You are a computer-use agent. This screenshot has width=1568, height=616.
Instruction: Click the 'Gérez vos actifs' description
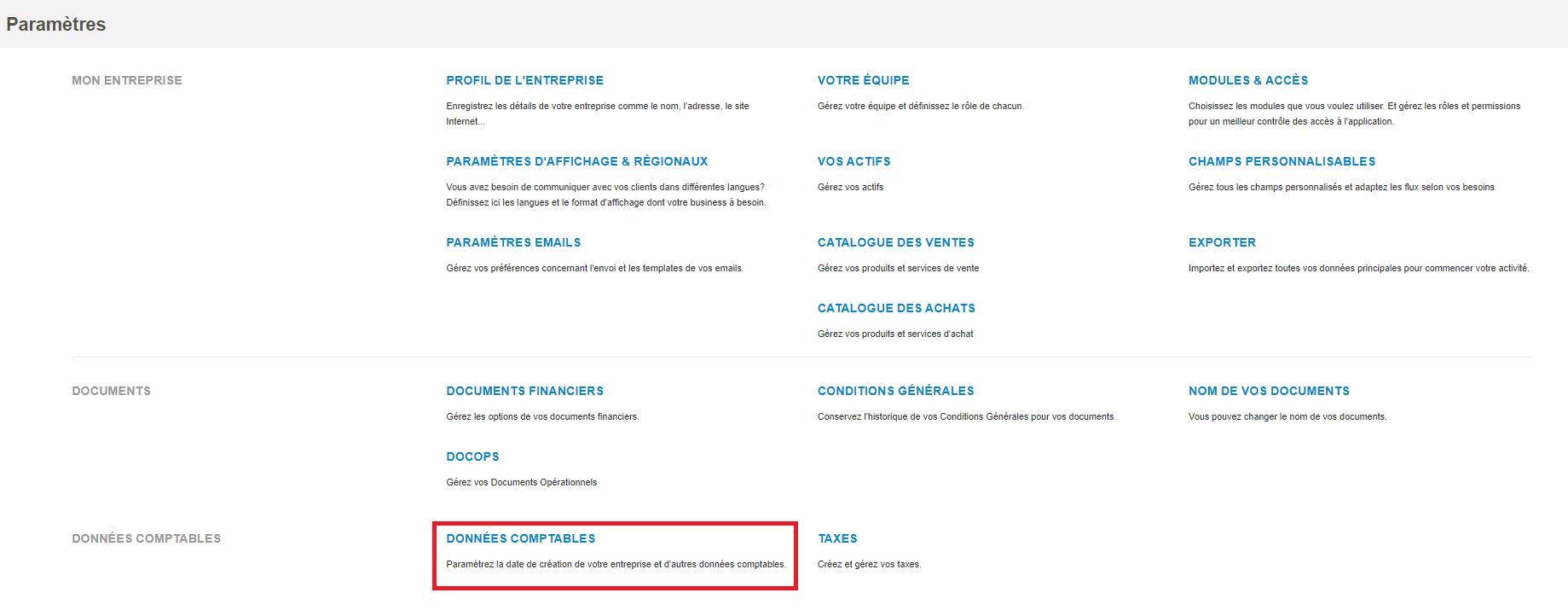pos(850,187)
